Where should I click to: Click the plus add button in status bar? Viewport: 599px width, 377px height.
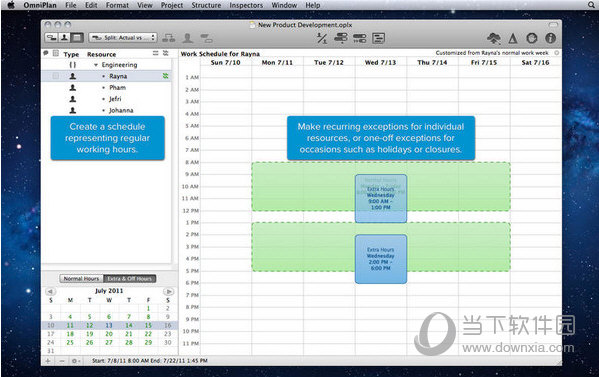tap(48, 361)
